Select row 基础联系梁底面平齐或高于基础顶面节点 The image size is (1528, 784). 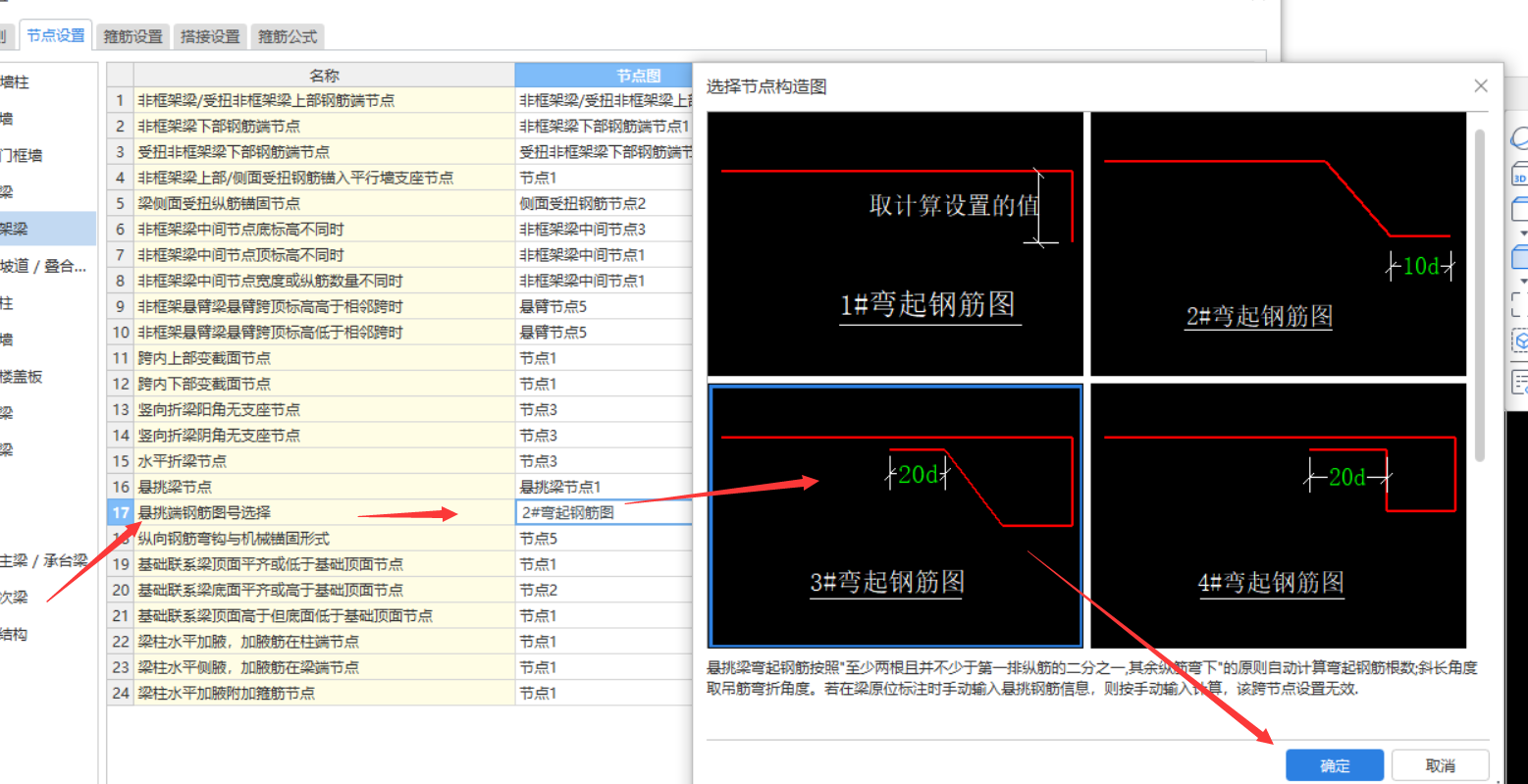click(324, 590)
